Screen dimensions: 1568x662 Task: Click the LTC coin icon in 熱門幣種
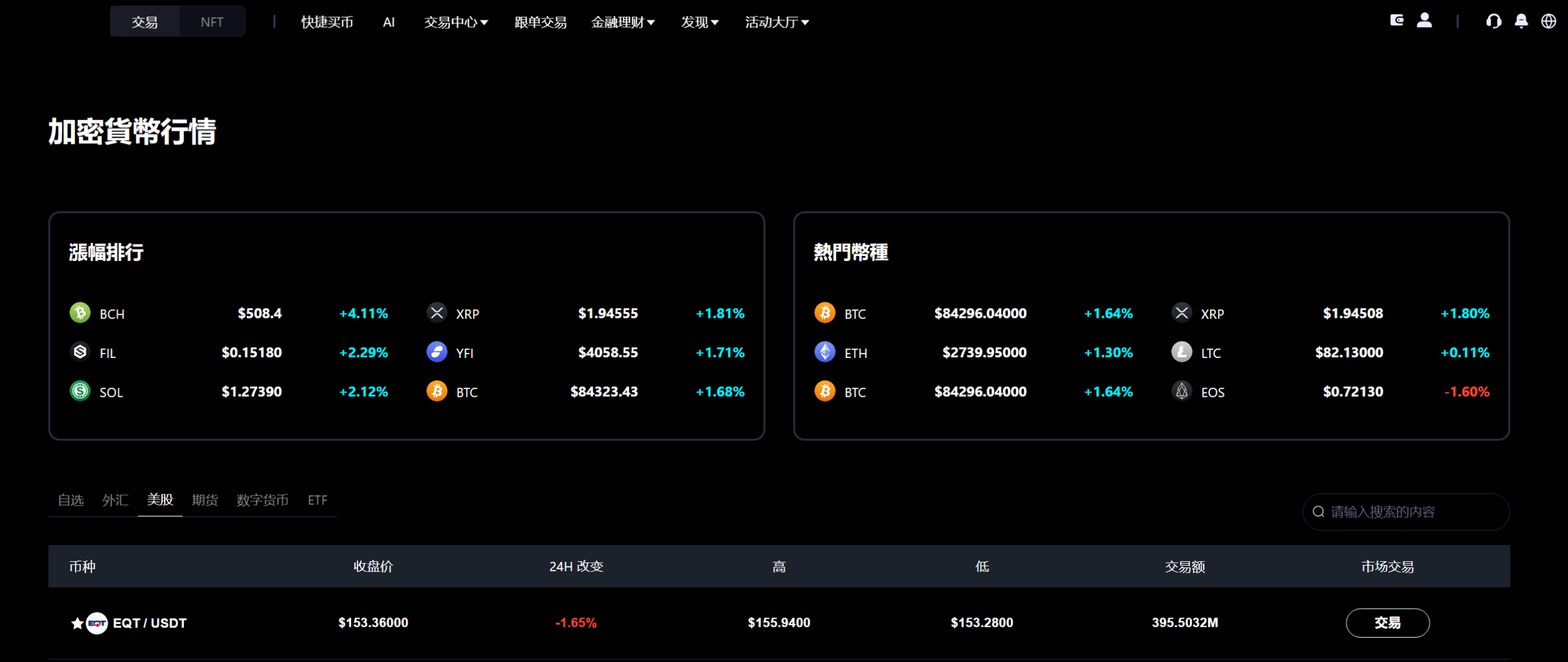pyautogui.click(x=1182, y=352)
